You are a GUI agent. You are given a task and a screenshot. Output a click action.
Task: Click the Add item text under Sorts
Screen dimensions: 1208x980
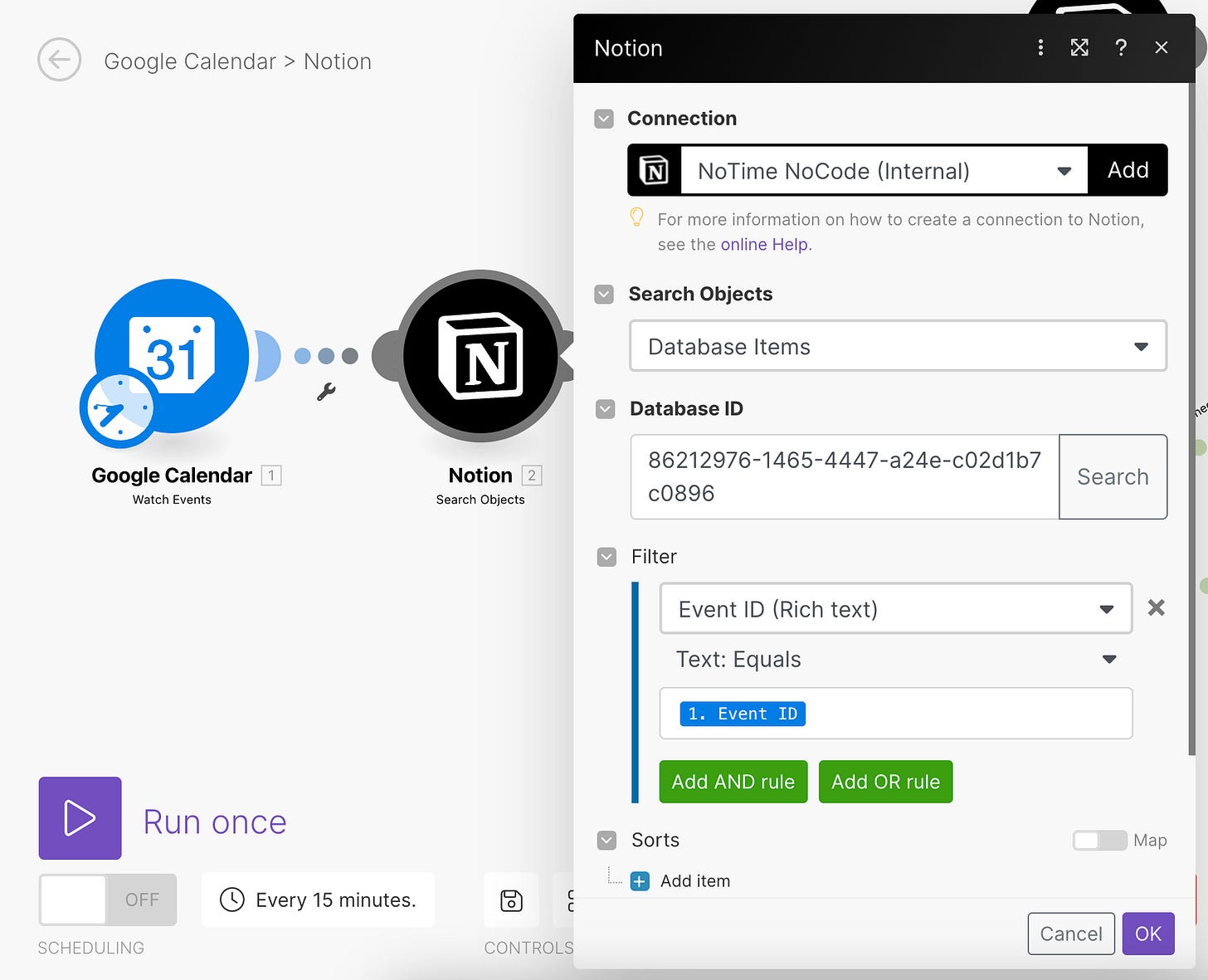(695, 881)
